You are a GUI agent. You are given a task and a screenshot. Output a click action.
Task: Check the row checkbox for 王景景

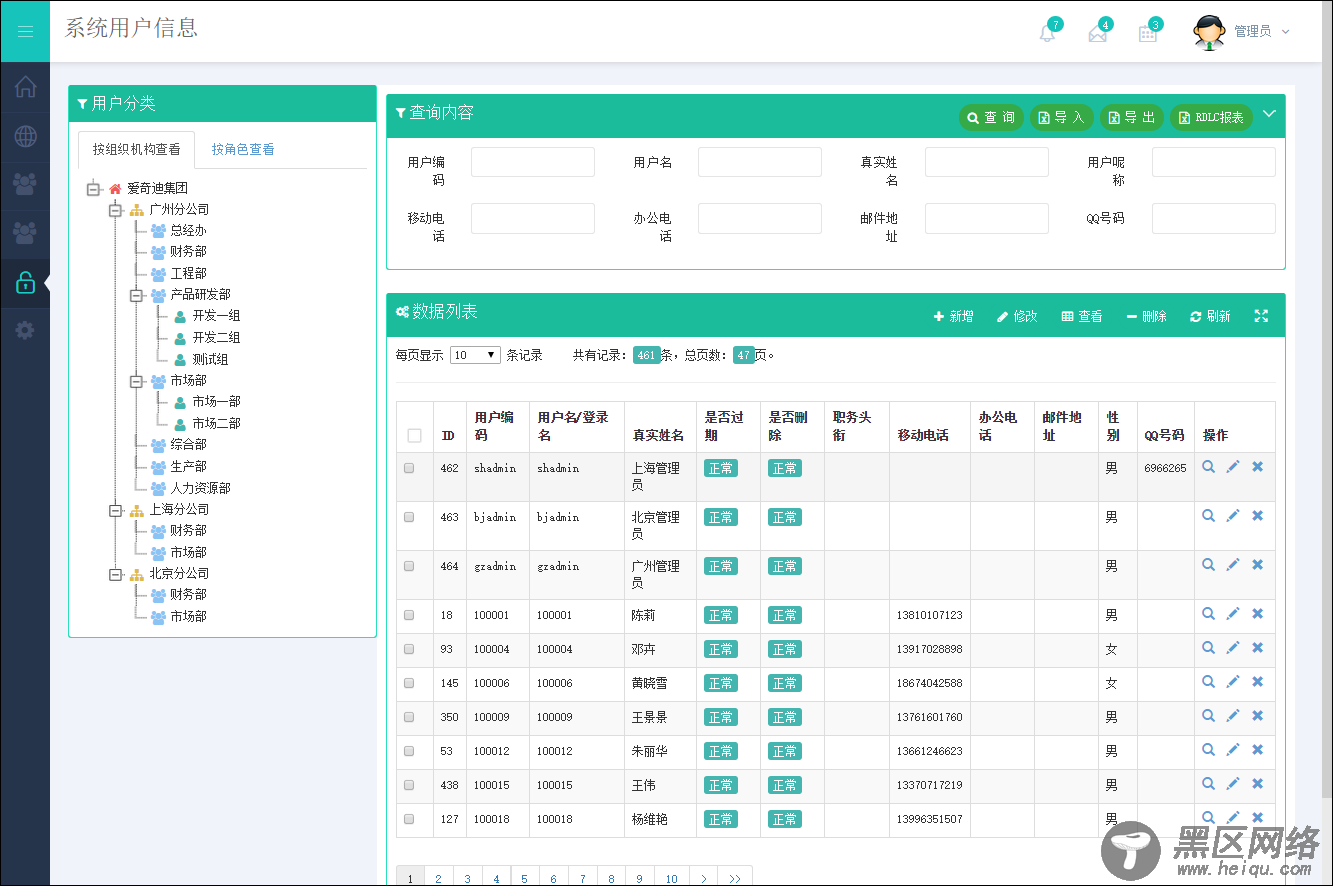tap(409, 717)
